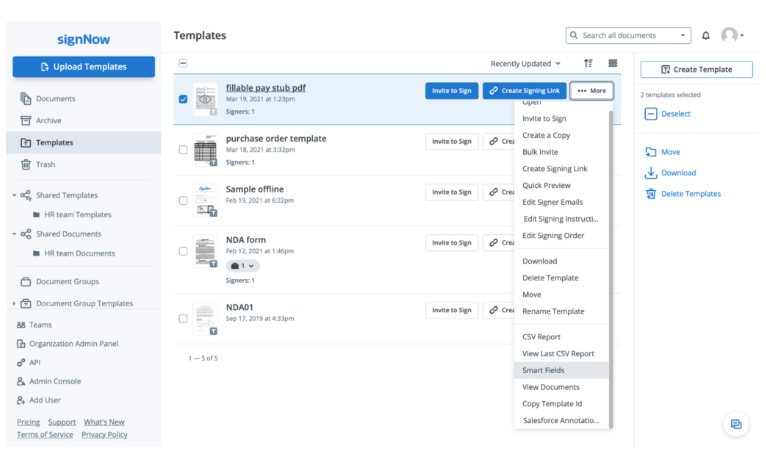Open the Recently Updated sort dropdown
This screenshot has height=460, width=766.
(x=525, y=63)
